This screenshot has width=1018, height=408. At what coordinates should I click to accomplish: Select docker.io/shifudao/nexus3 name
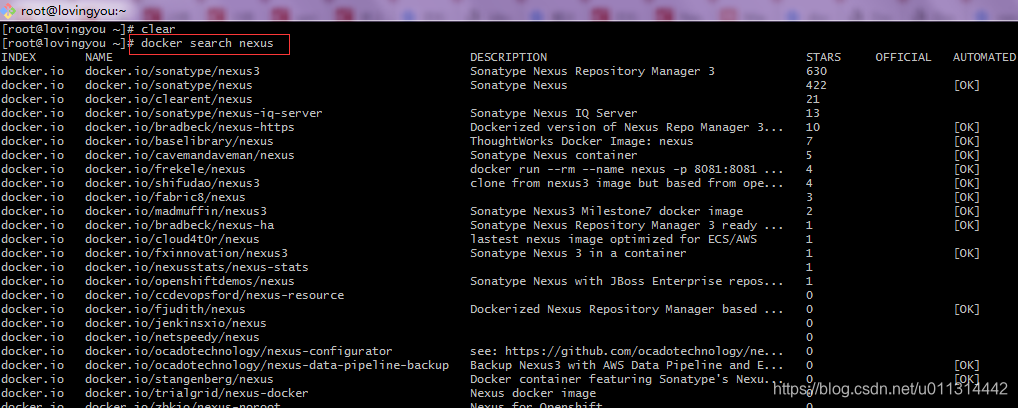(x=172, y=183)
